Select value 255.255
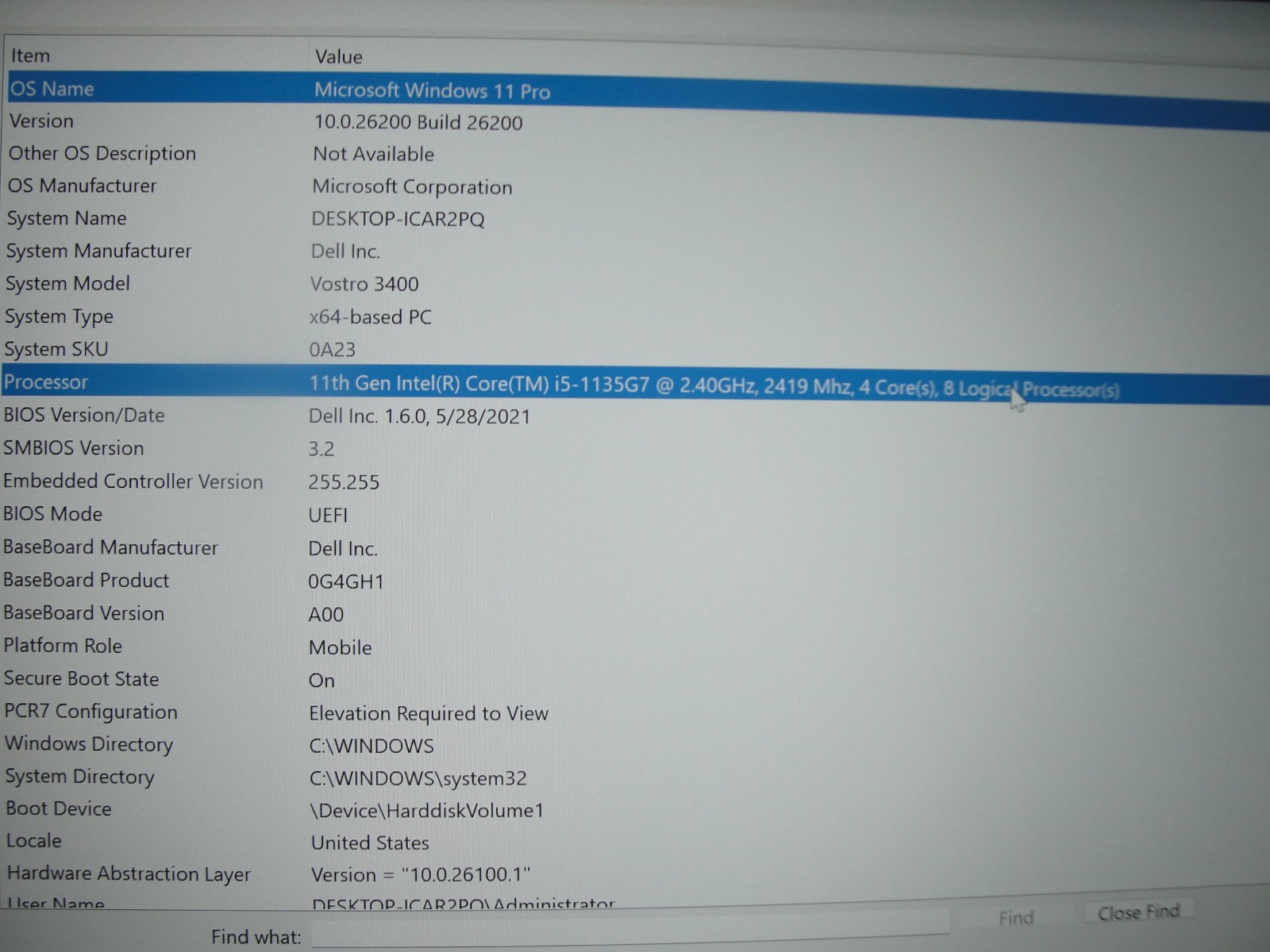 (x=344, y=482)
